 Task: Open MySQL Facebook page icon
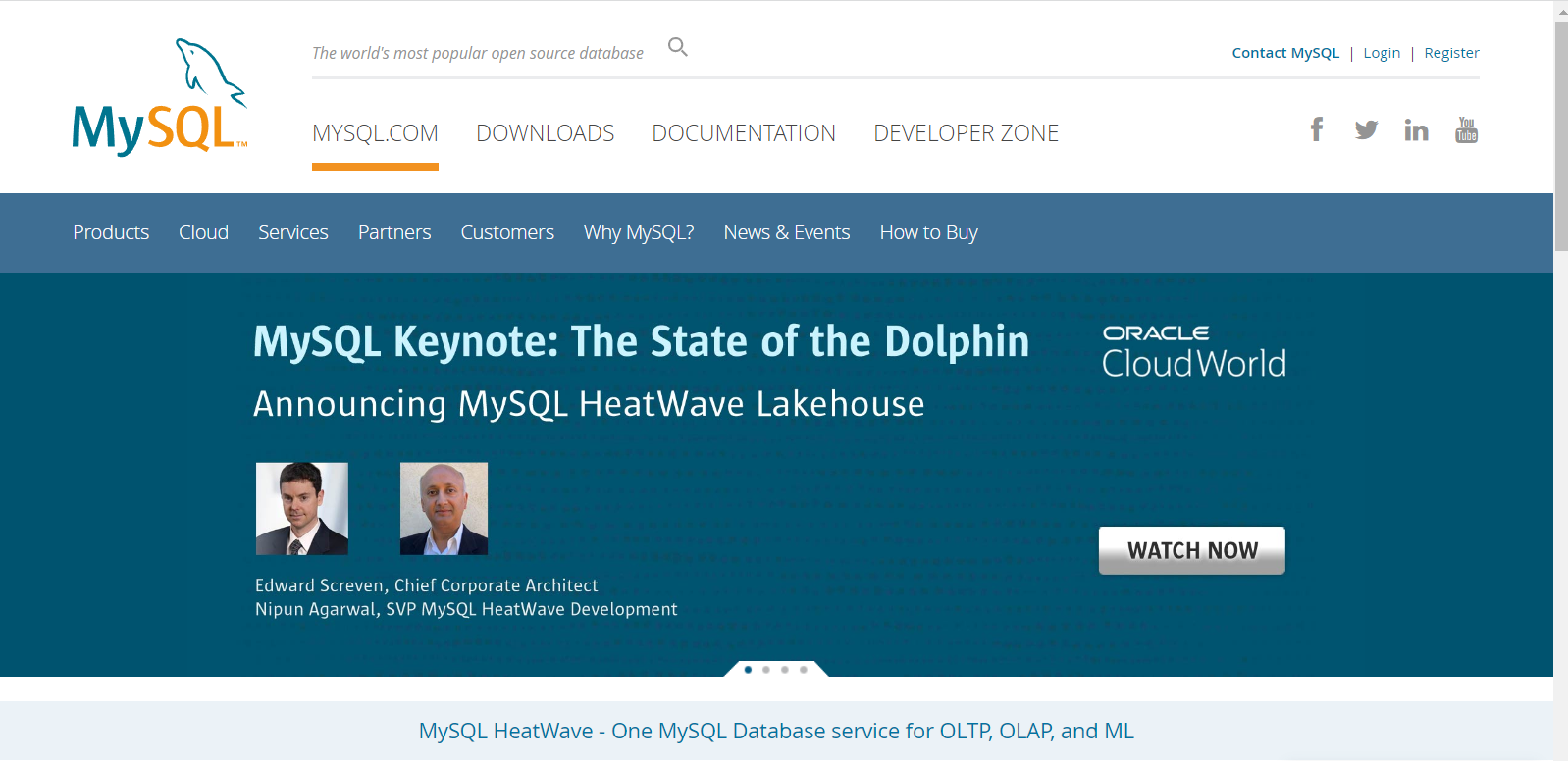point(1317,129)
